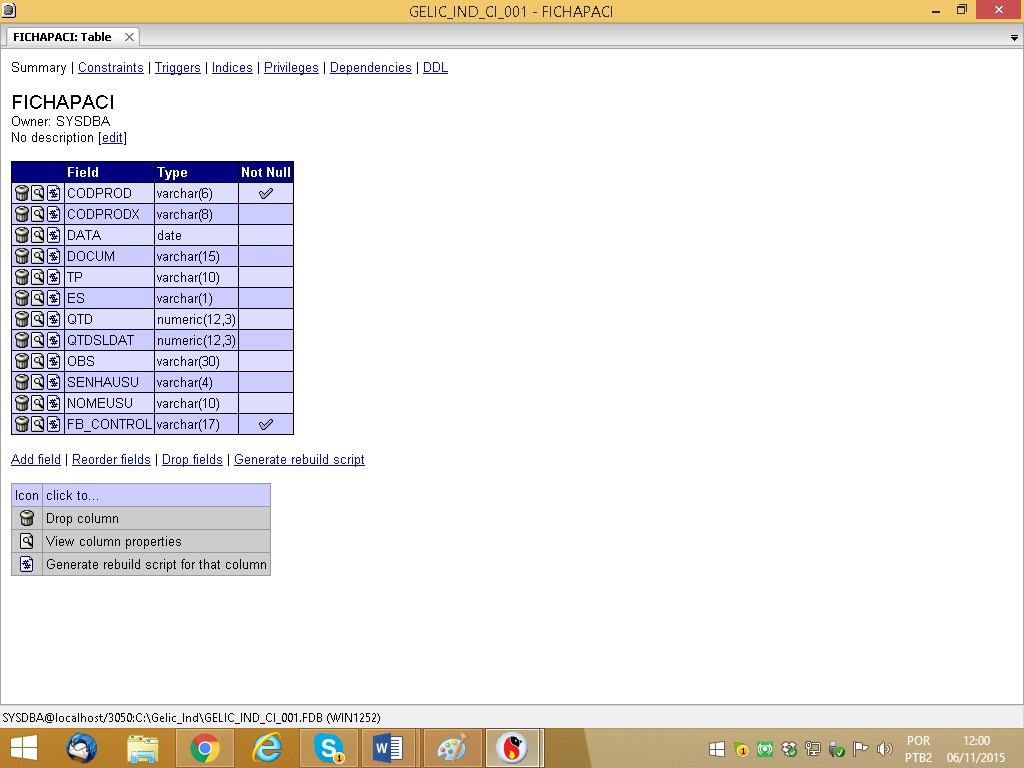Click drop column icon for QTDSLDAT
Image resolution: width=1024 pixels, height=768 pixels.
pos(22,340)
